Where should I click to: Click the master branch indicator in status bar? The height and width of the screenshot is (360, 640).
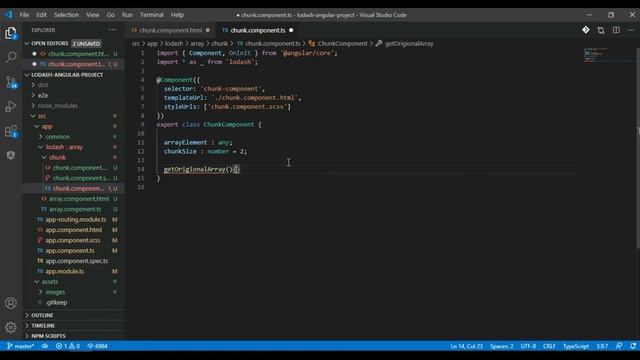[21, 346]
